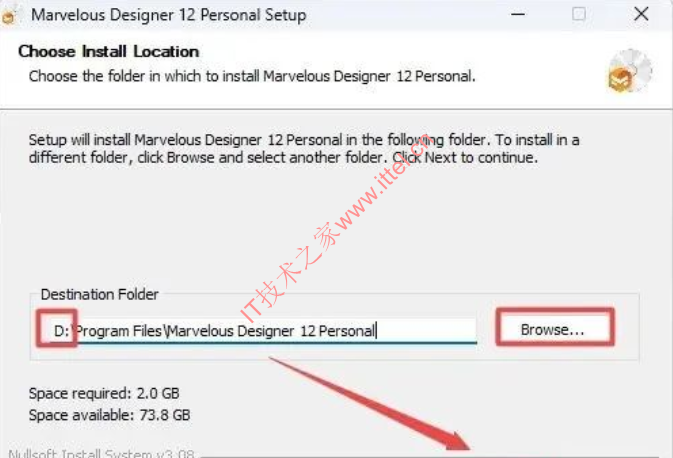Click the Marvelous Designer icon in title bar

pos(9,15)
